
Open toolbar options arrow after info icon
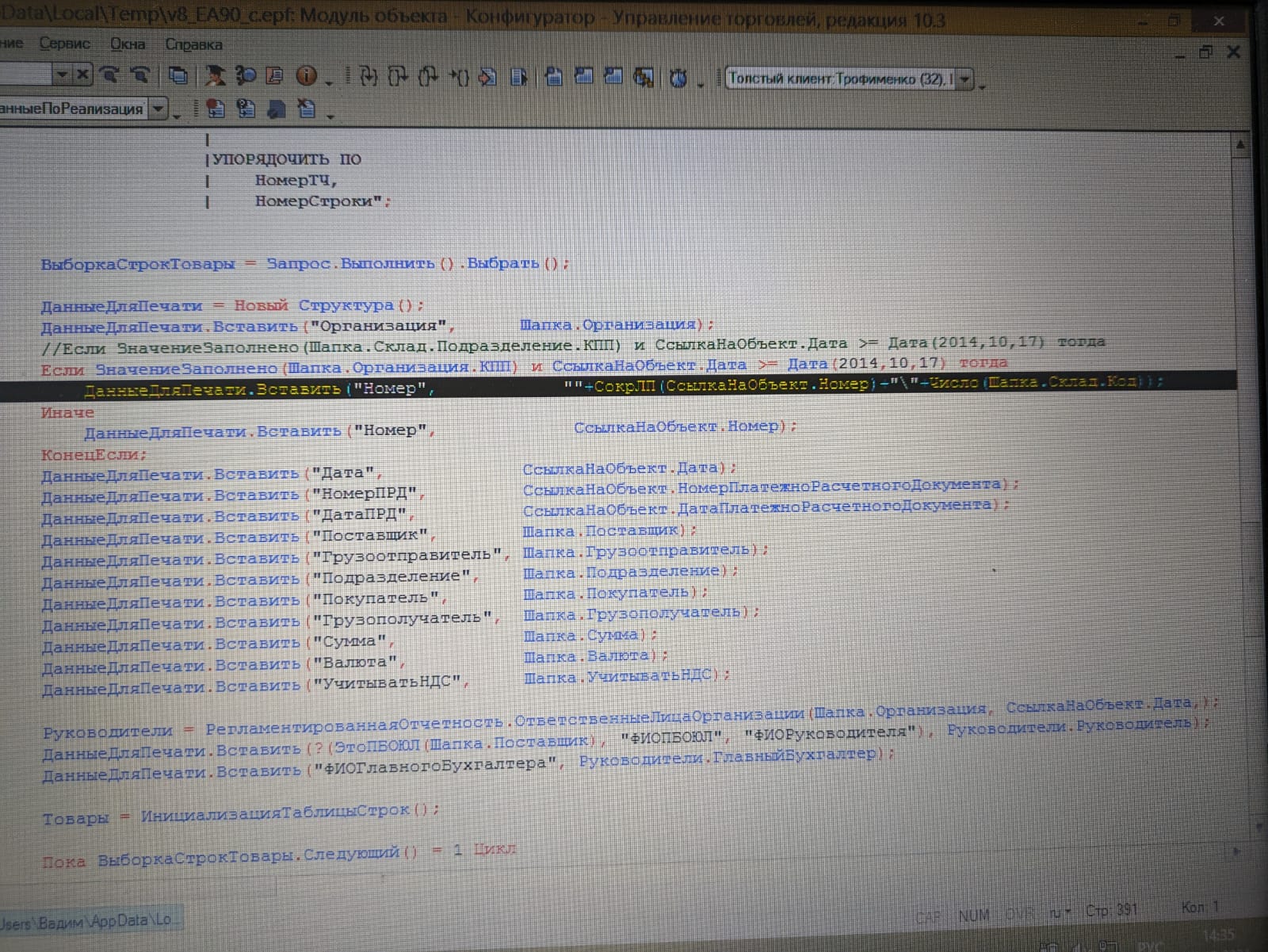330,82
